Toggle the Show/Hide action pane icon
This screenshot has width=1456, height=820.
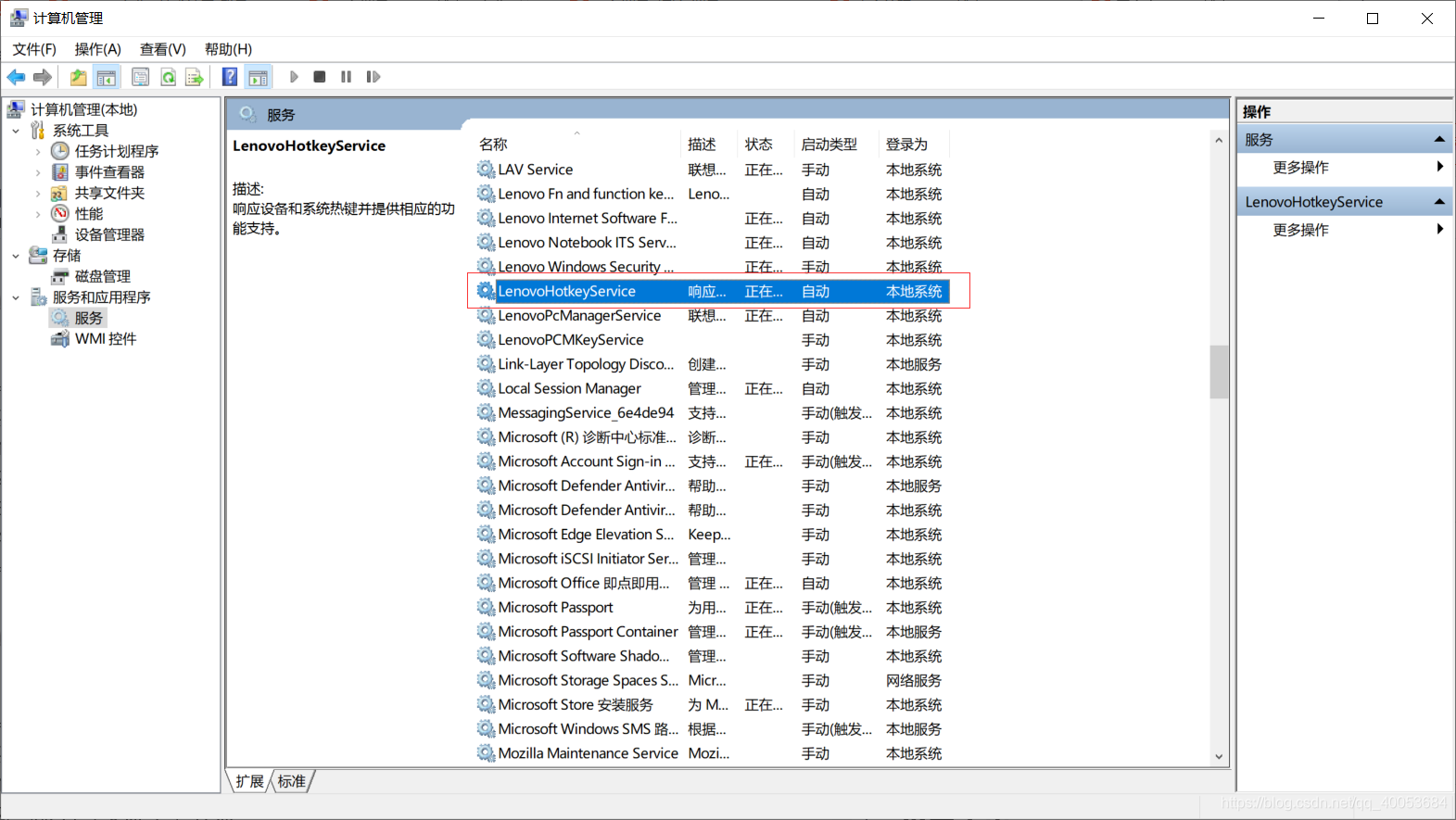click(258, 77)
